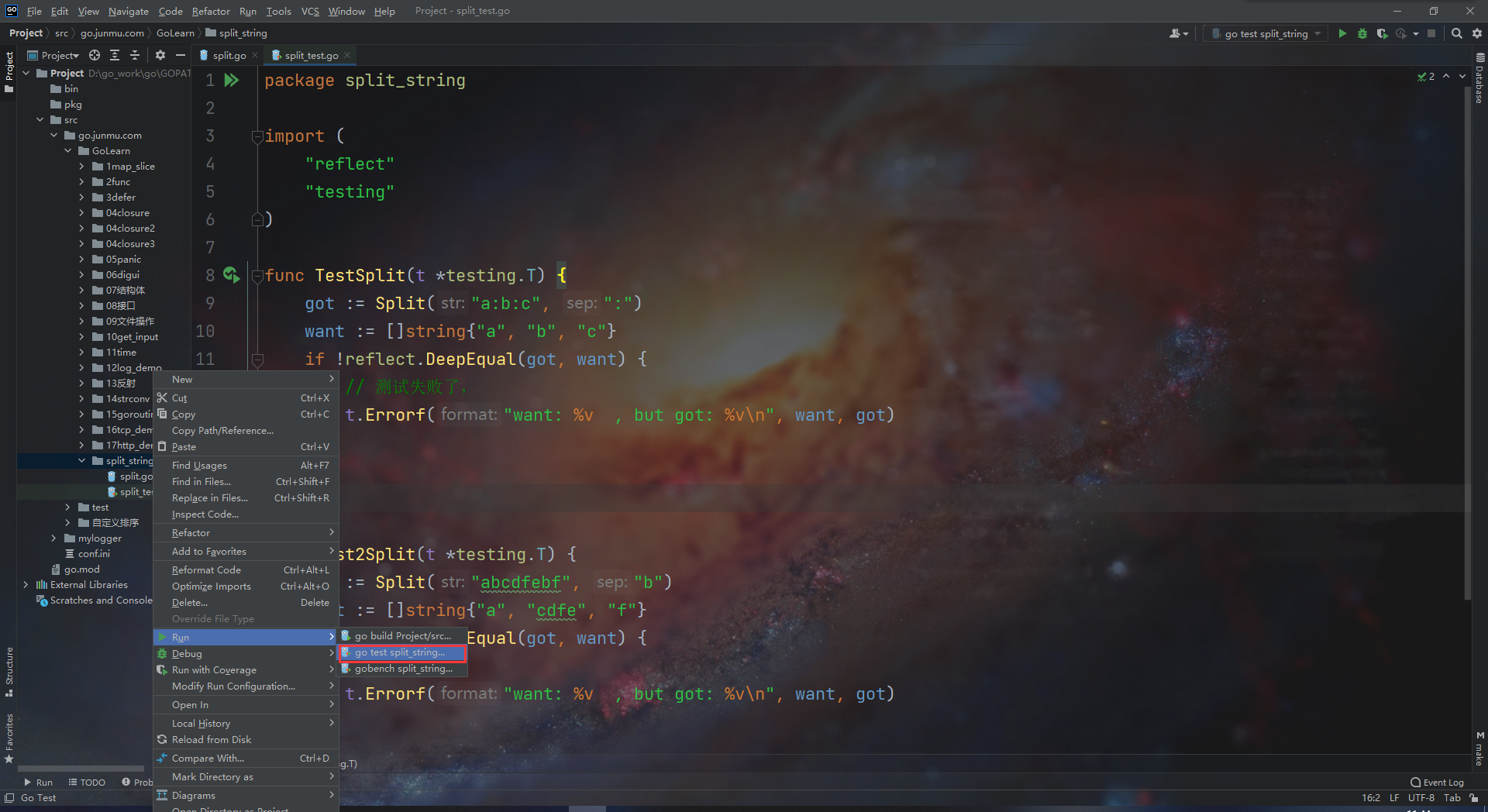Viewport: 1488px width, 812px height.
Task: Select go build Project/src in Run submenu
Action: click(x=403, y=636)
